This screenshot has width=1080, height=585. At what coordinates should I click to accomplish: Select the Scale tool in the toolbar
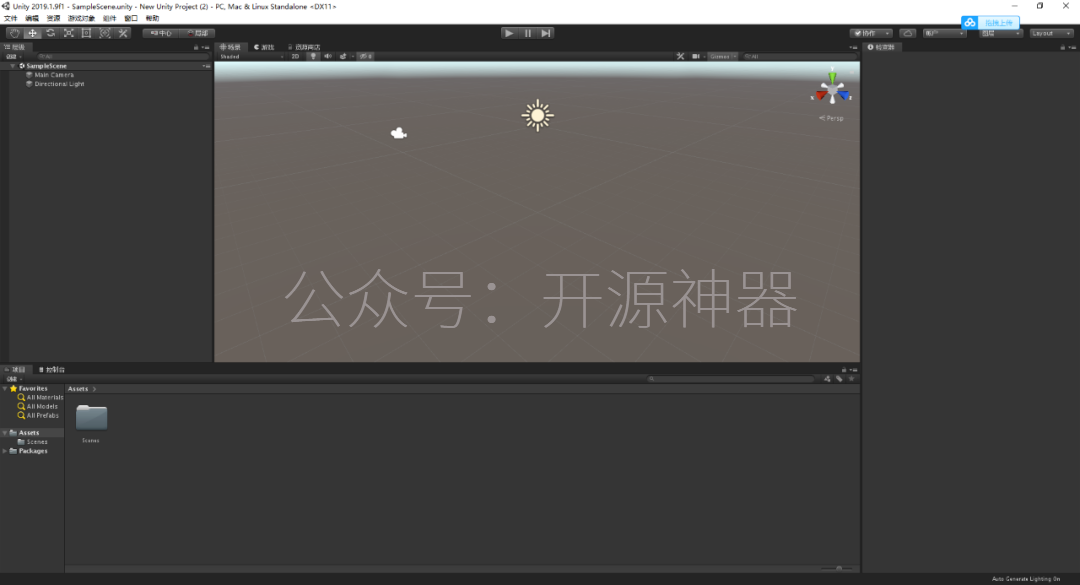(x=69, y=33)
